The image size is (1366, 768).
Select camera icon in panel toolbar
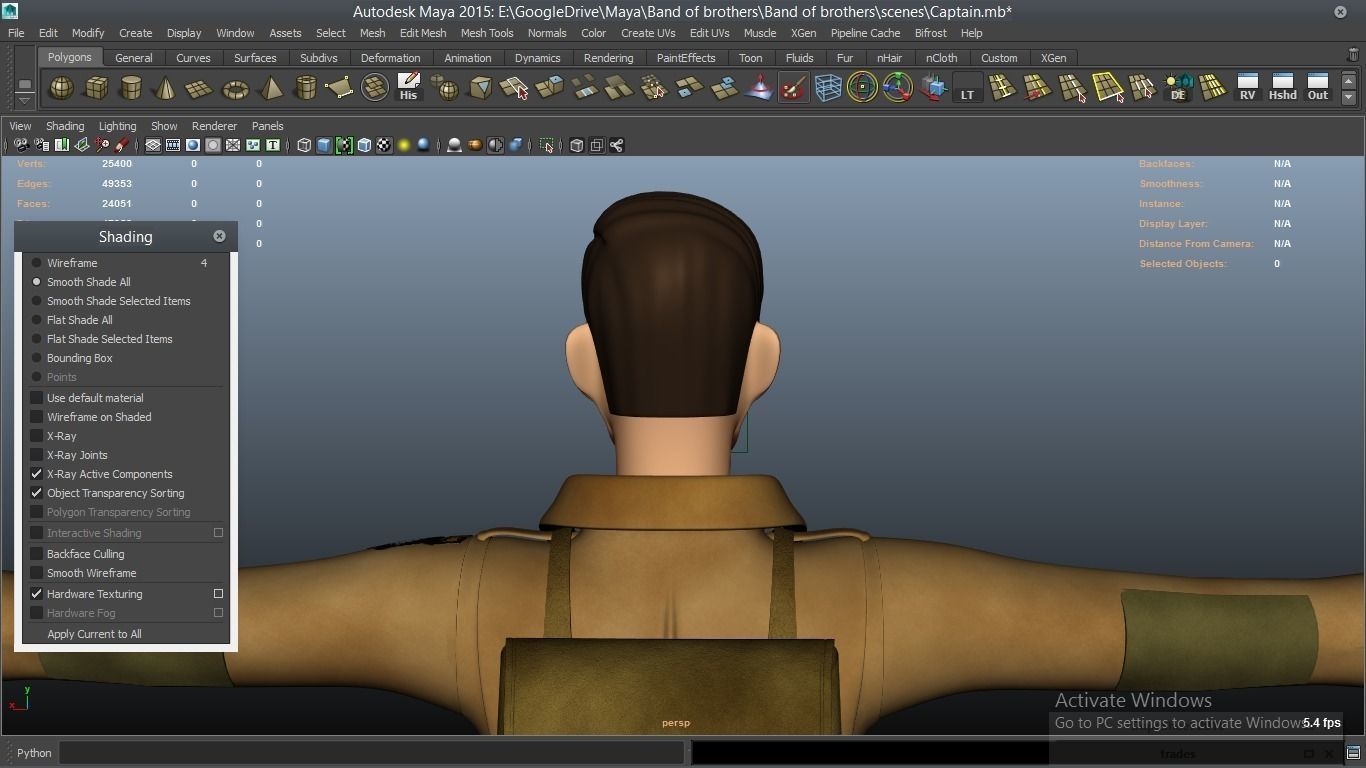pyautogui.click(x=20, y=145)
